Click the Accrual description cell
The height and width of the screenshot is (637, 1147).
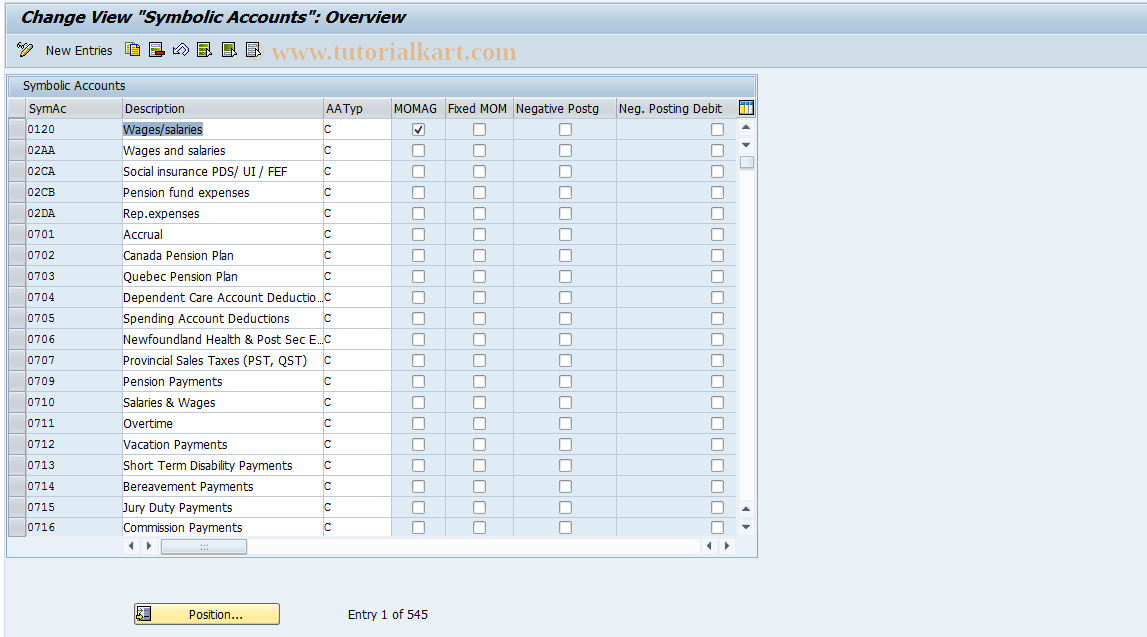tap(222, 235)
